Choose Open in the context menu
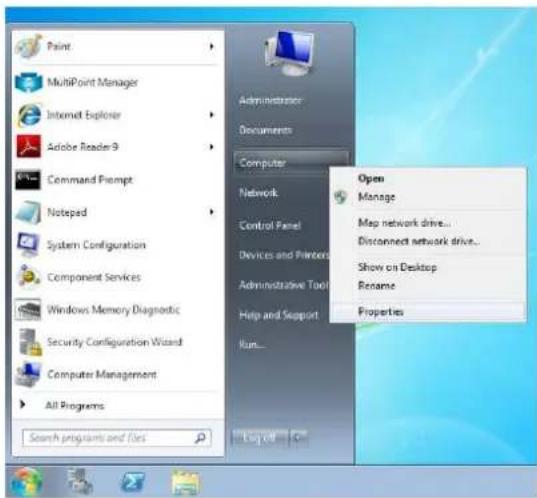The width and height of the screenshot is (537, 498). tap(371, 178)
